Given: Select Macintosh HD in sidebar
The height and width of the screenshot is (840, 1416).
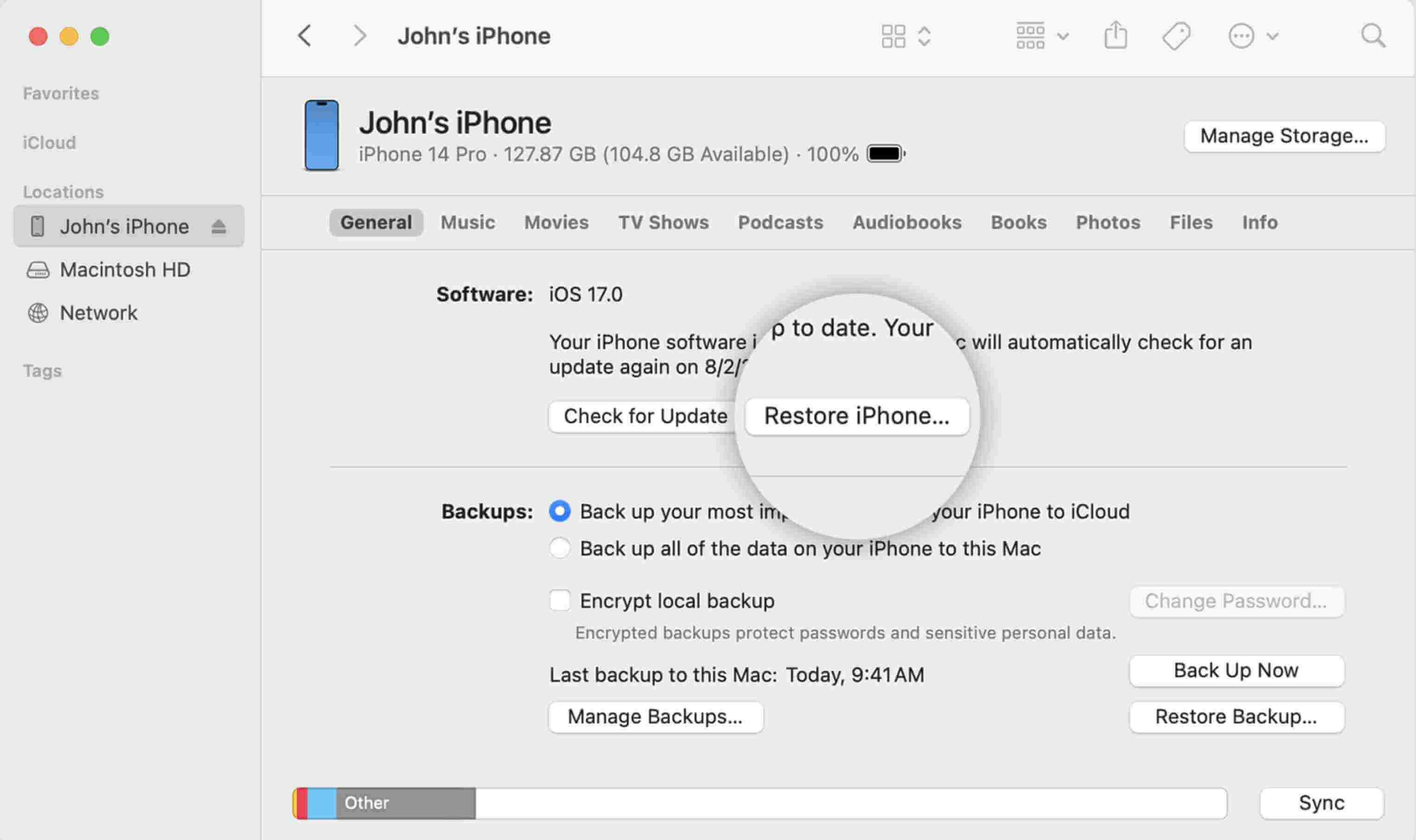Looking at the screenshot, I should [x=125, y=270].
